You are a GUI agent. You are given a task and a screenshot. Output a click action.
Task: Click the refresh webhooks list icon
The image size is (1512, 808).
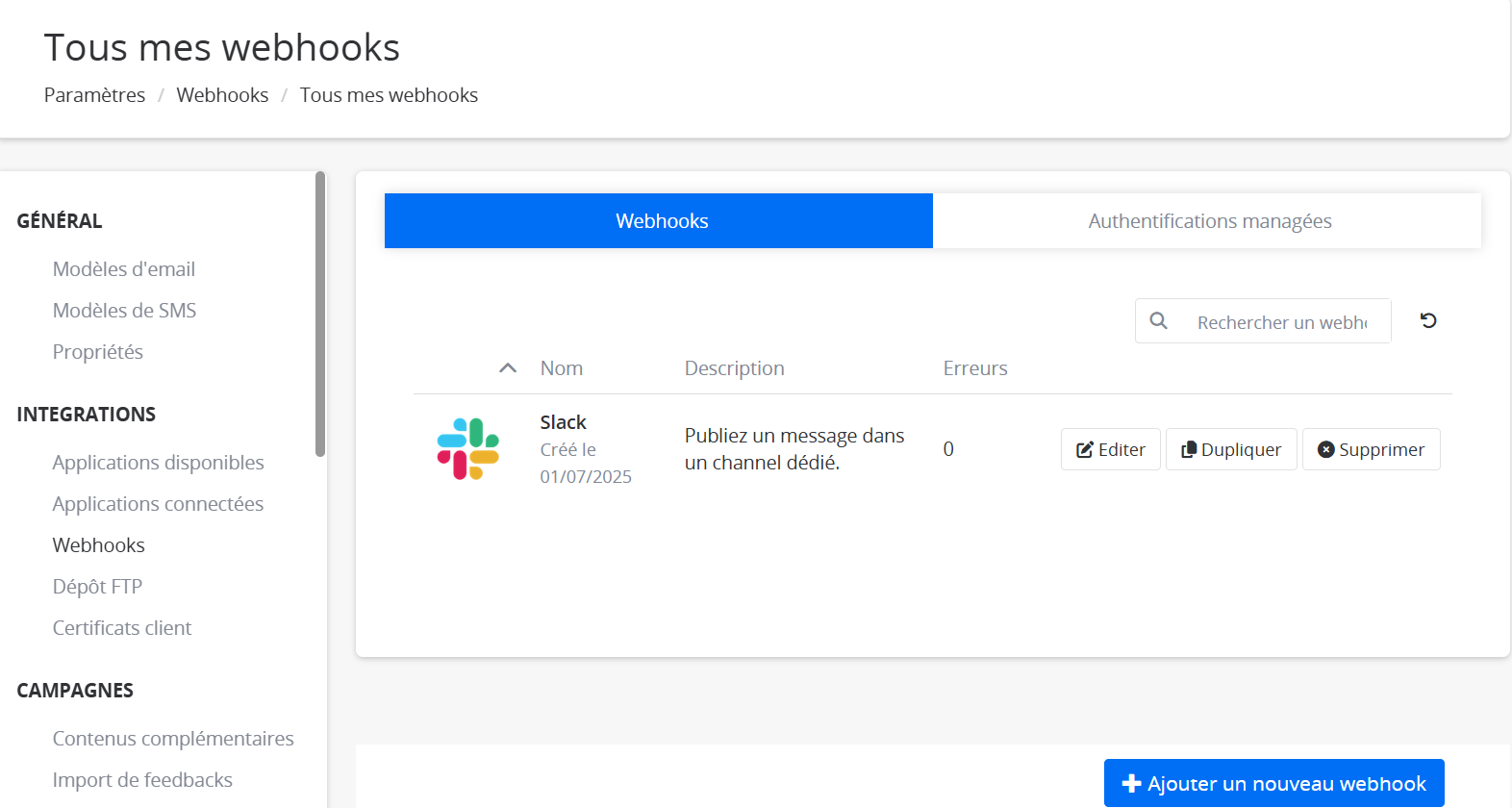(x=1428, y=321)
